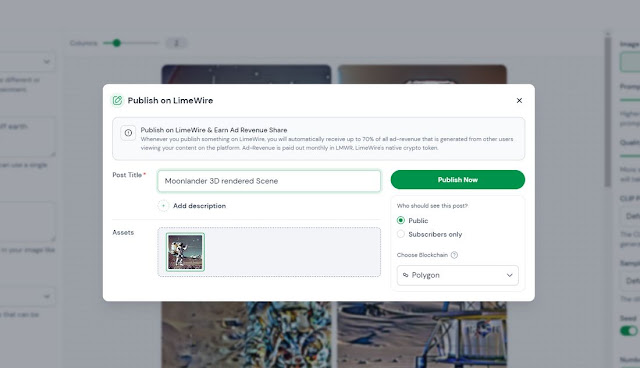The image size is (640, 368).
Task: Adjust the Columns slider handle
Action: coord(117,43)
